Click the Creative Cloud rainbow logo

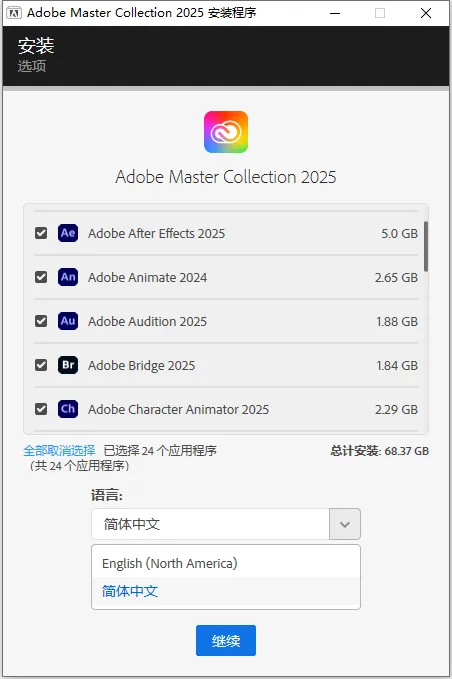coord(226,132)
